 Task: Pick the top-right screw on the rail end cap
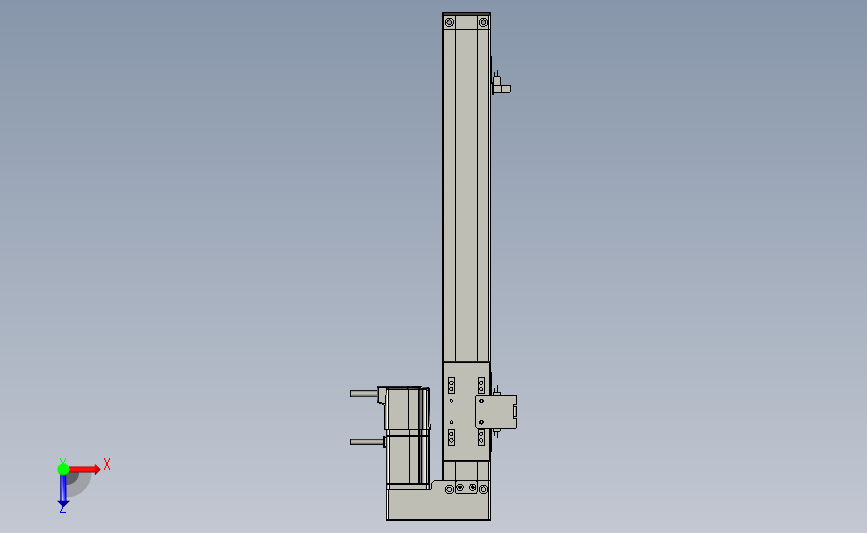point(483,22)
